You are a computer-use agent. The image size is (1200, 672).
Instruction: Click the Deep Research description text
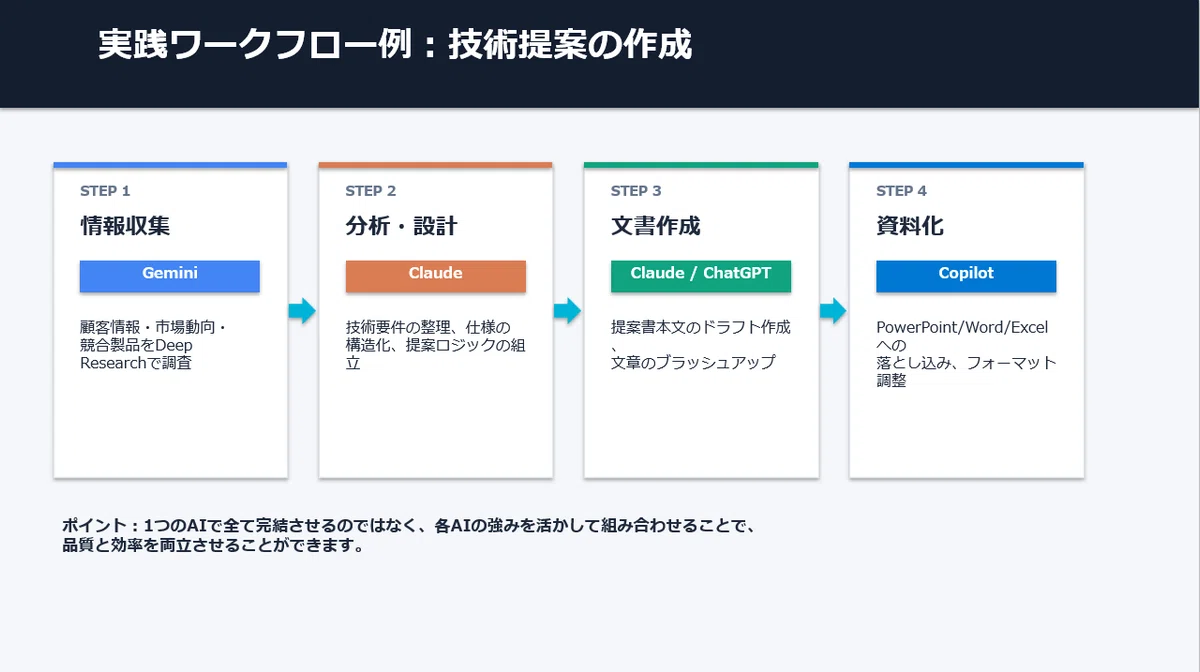click(154, 345)
